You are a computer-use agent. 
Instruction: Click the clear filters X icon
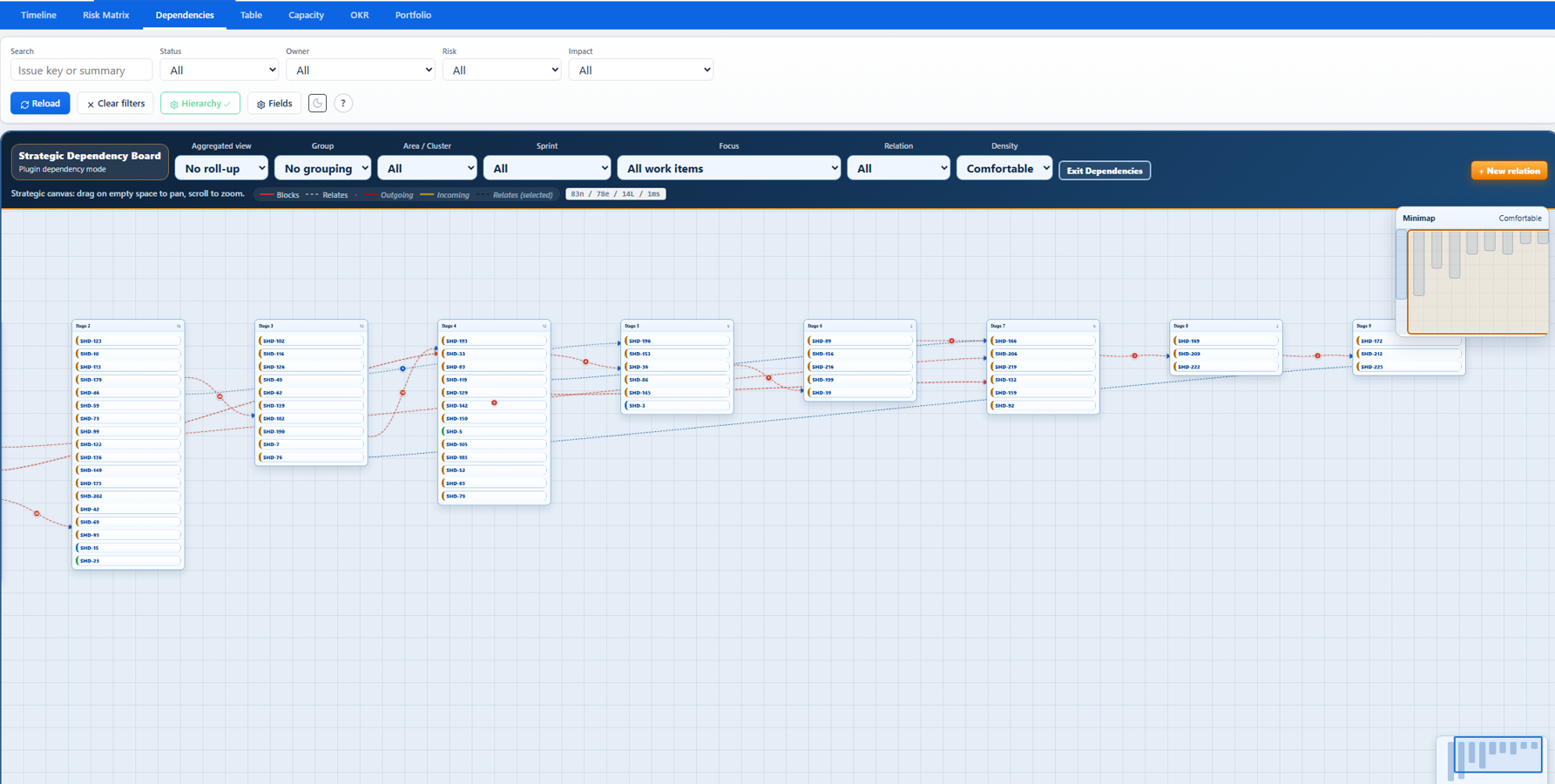coord(90,103)
